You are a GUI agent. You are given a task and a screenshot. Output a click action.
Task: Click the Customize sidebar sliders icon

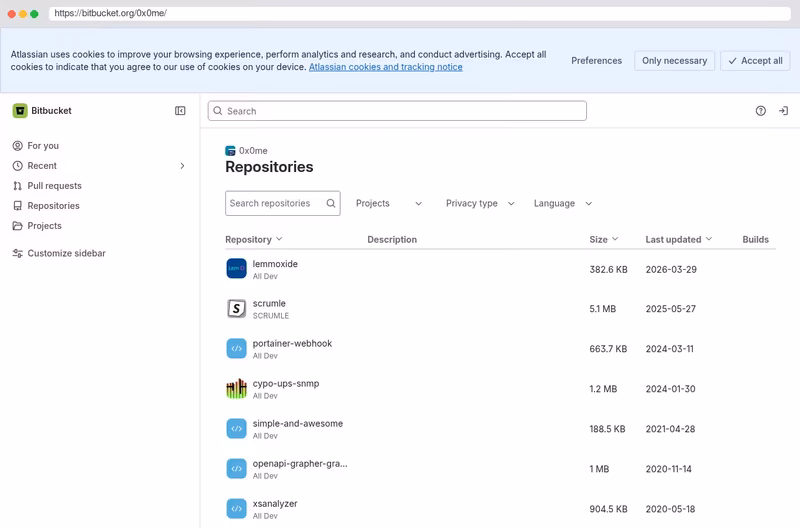(x=17, y=253)
